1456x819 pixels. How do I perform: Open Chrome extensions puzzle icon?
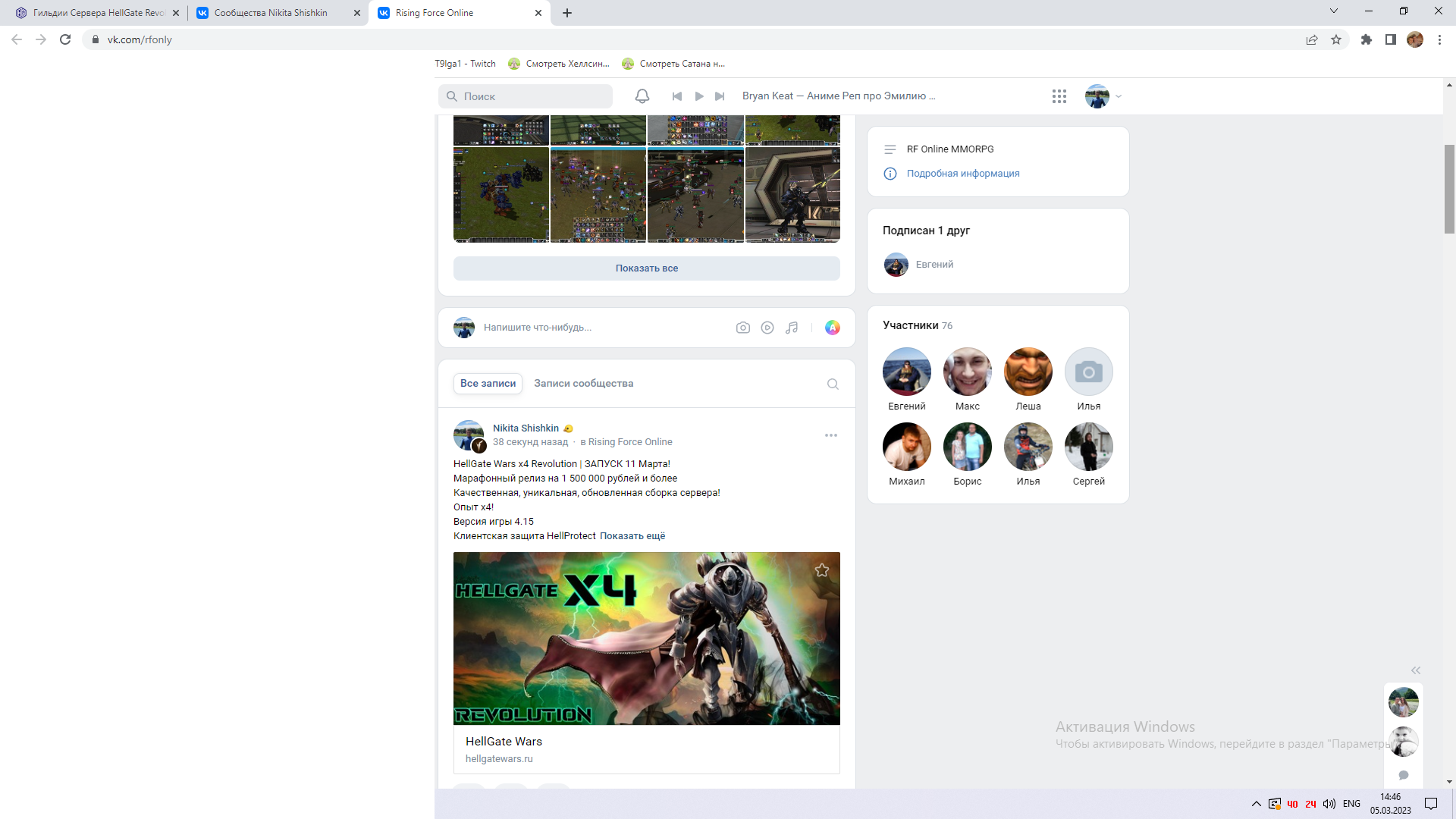click(x=1367, y=39)
